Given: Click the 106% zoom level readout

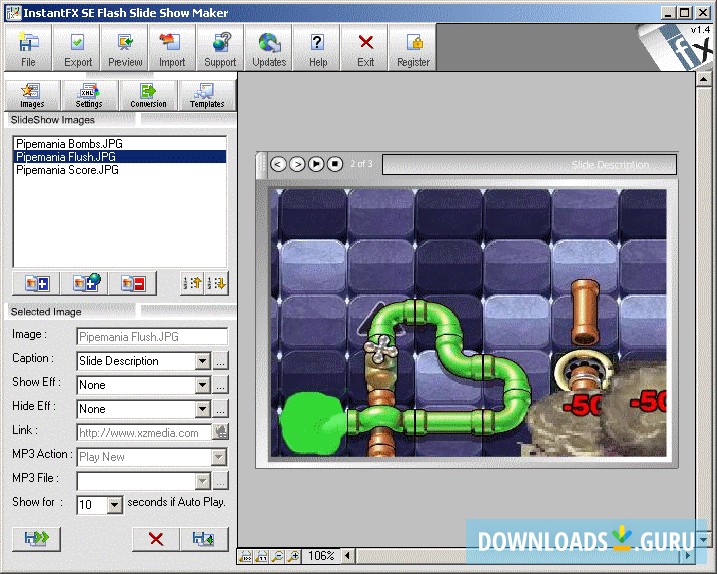Looking at the screenshot, I should point(321,556).
